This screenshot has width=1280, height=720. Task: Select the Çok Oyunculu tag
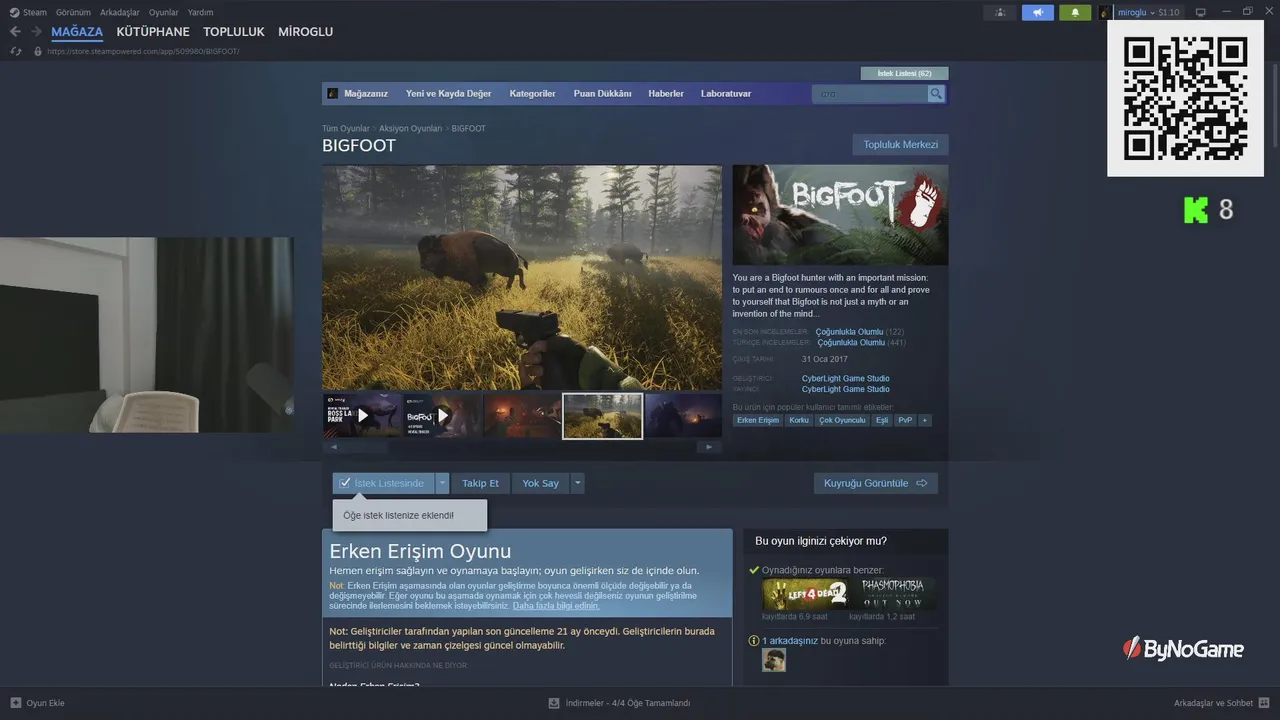pos(842,420)
